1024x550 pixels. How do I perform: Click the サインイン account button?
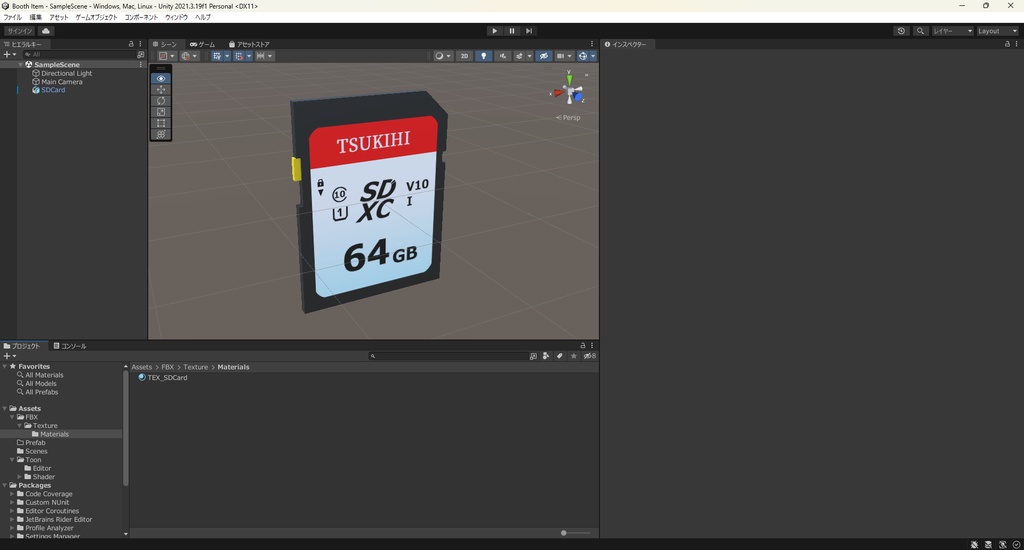coord(20,31)
